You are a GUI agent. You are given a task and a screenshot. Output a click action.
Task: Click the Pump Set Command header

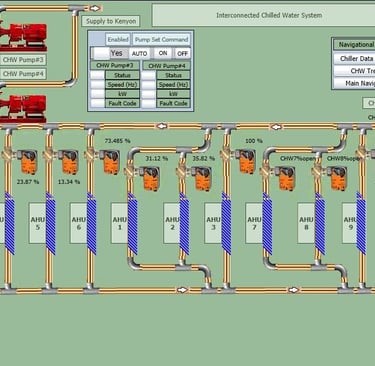[x=162, y=39]
